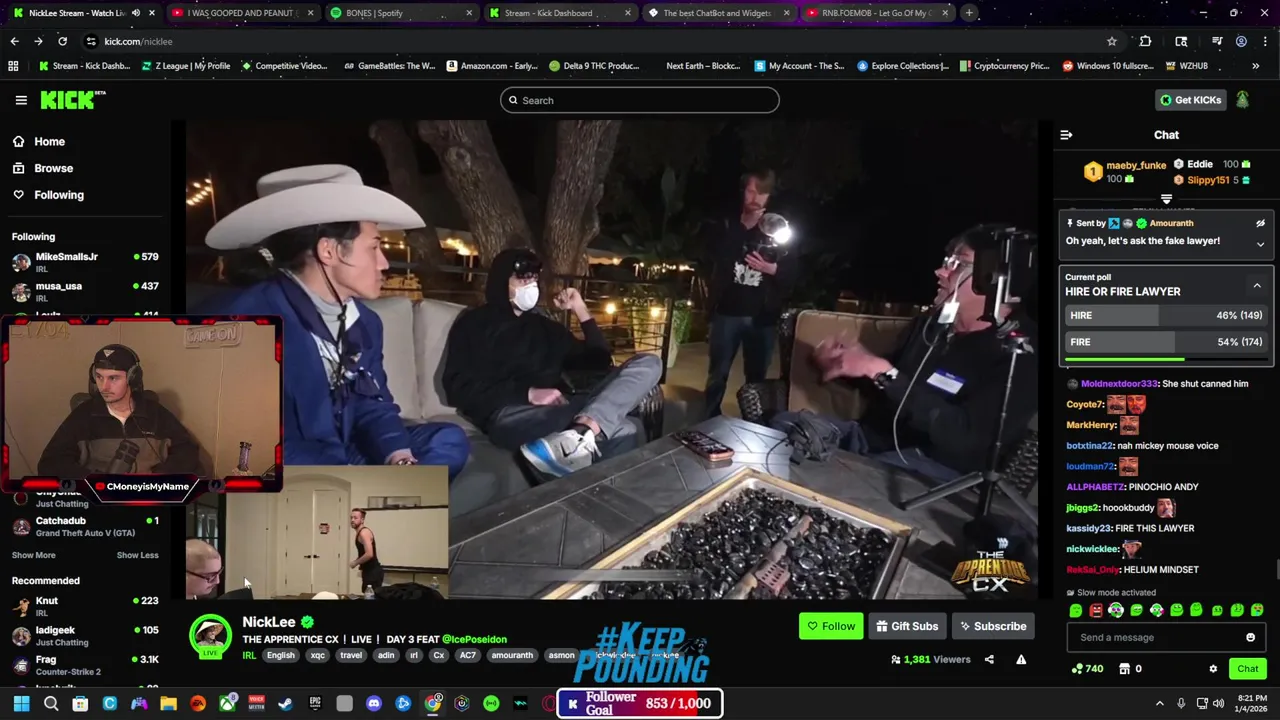Switch to Stream - Kick Dashboard tab
1280x720 pixels.
[558, 13]
